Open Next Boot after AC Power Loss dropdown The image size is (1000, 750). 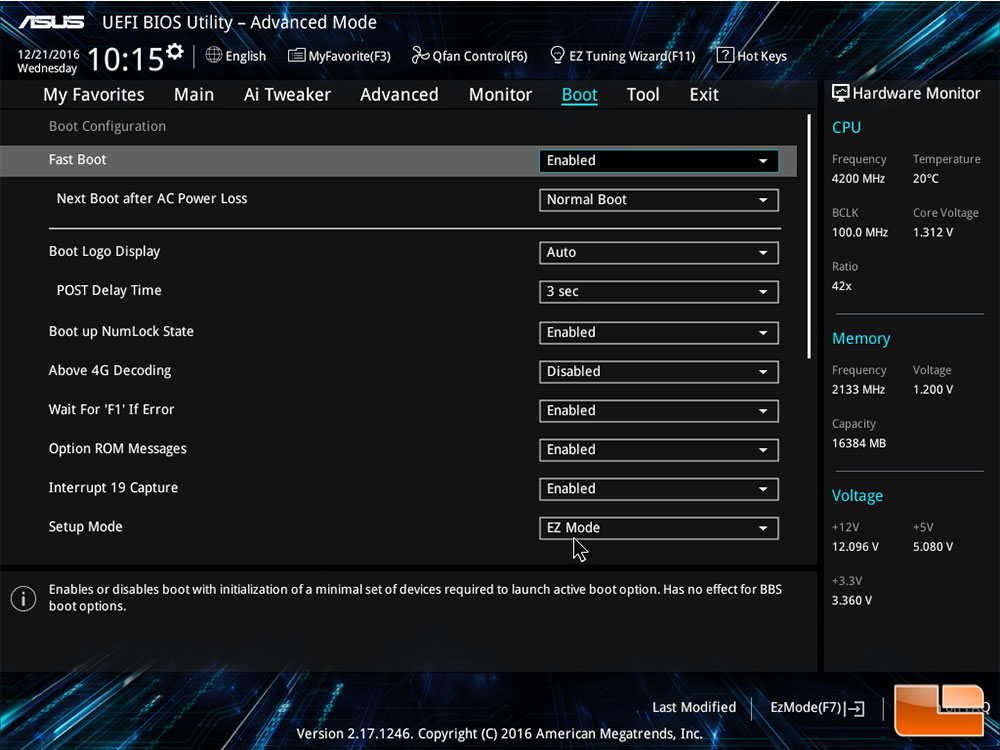point(658,200)
